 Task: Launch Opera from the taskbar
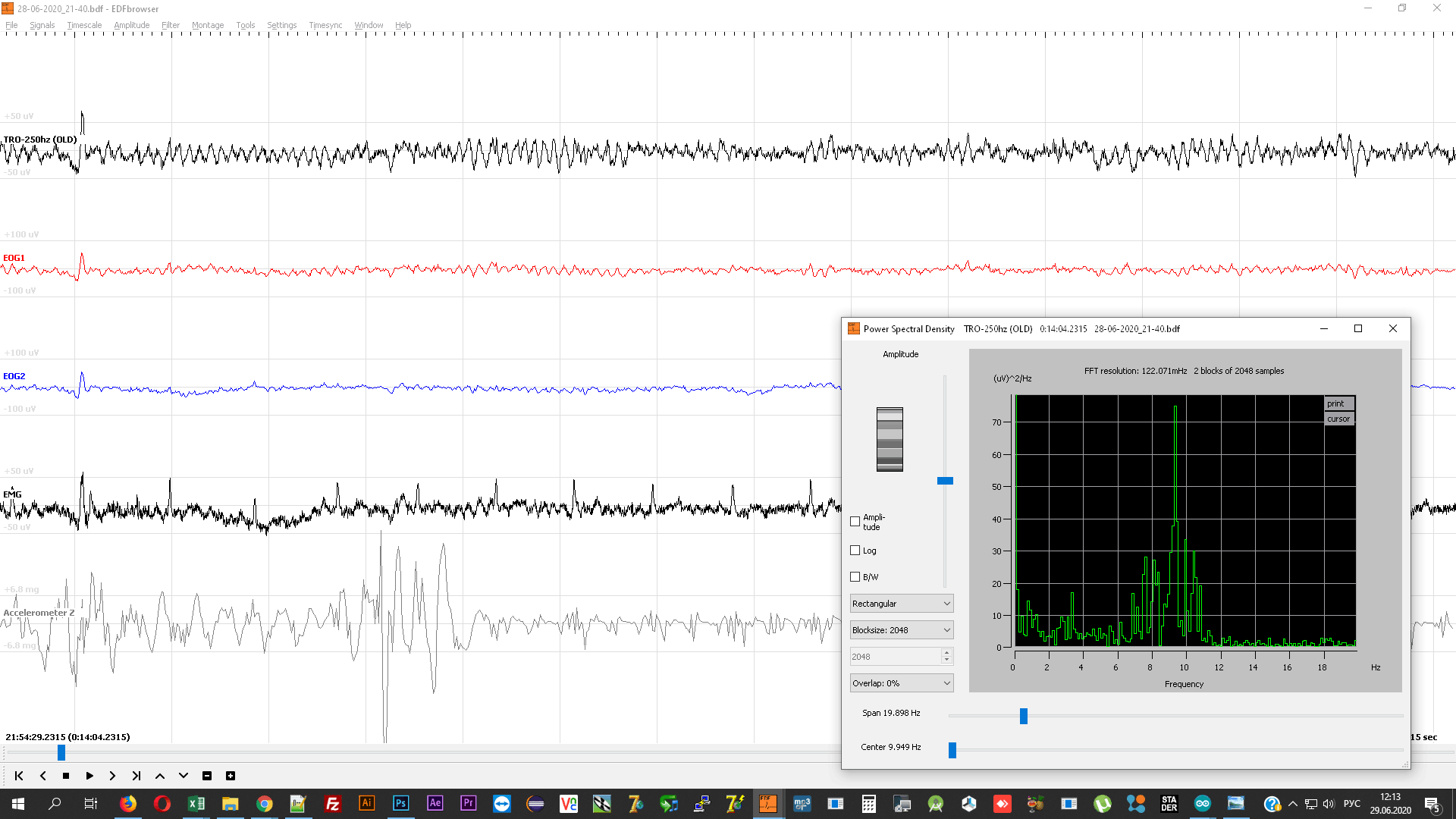(162, 804)
